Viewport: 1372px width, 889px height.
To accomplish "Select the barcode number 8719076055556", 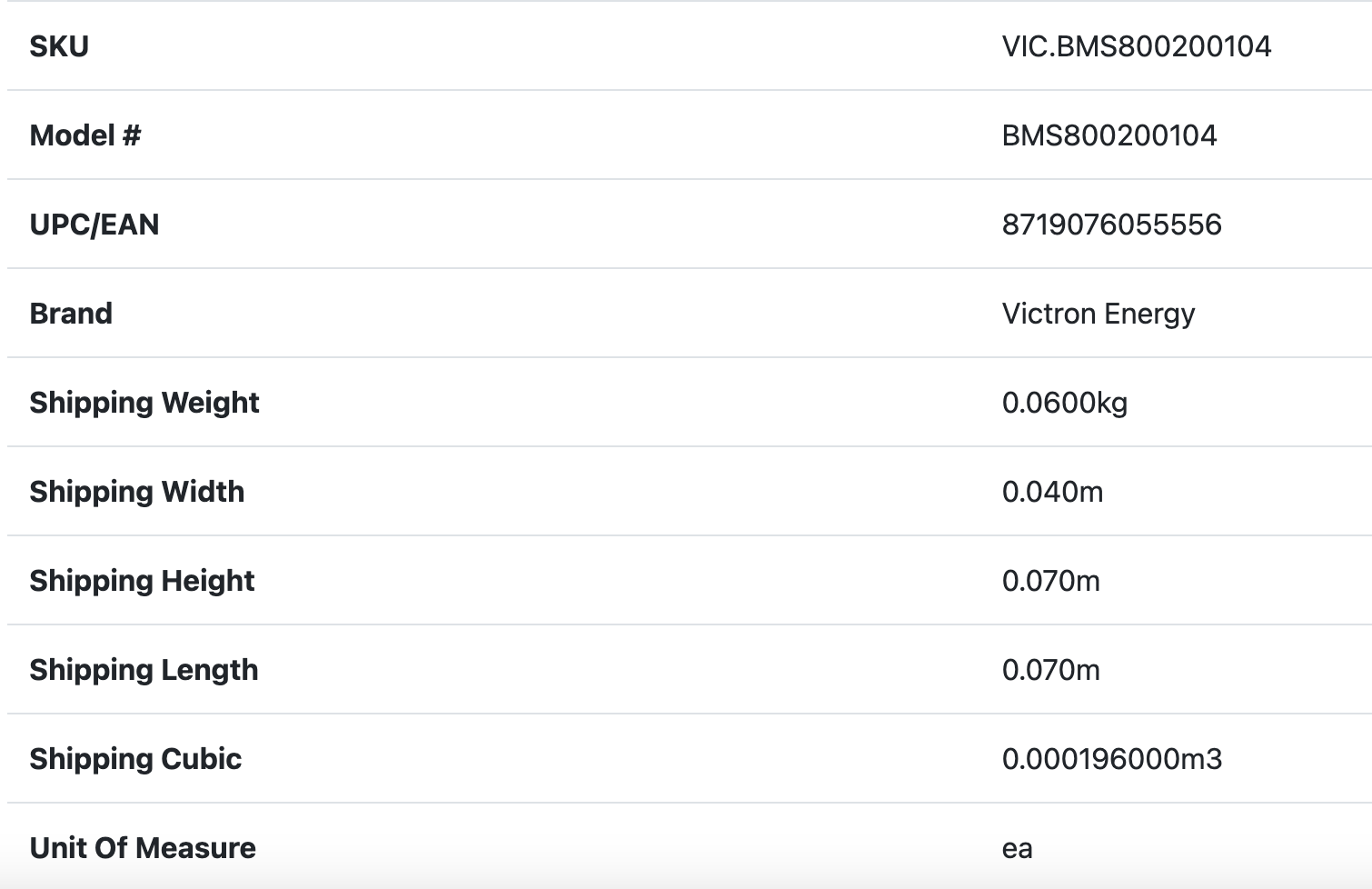I will coord(1111,225).
